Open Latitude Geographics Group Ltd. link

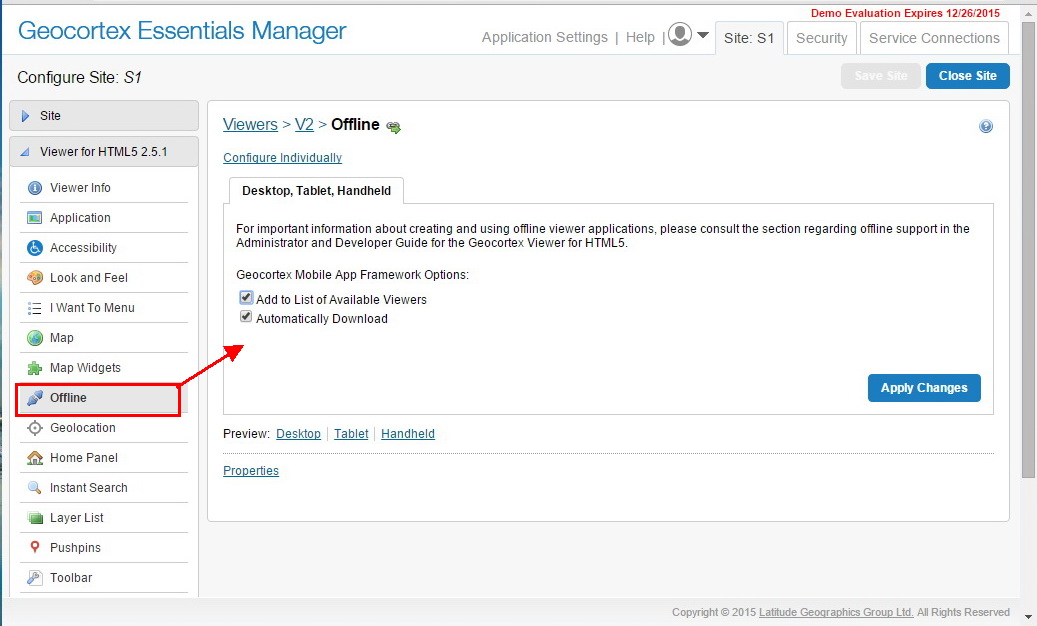[836, 612]
